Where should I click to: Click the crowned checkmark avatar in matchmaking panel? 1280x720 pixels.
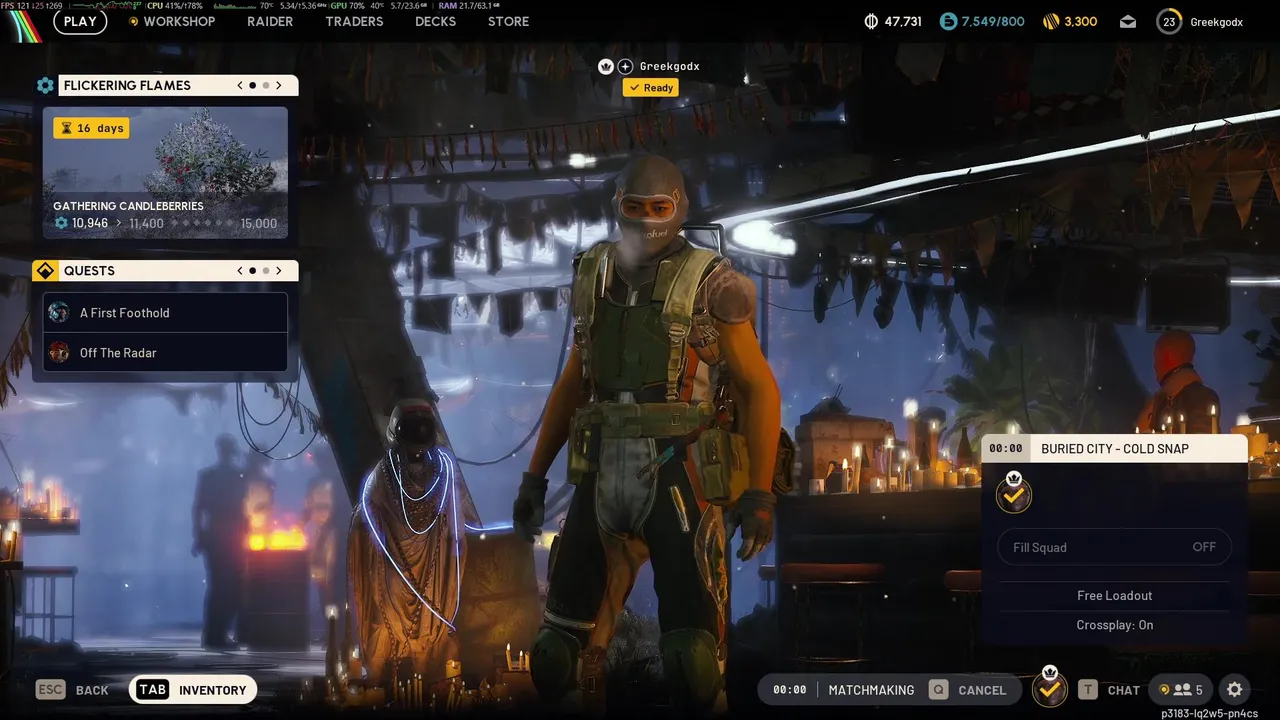click(x=1014, y=493)
